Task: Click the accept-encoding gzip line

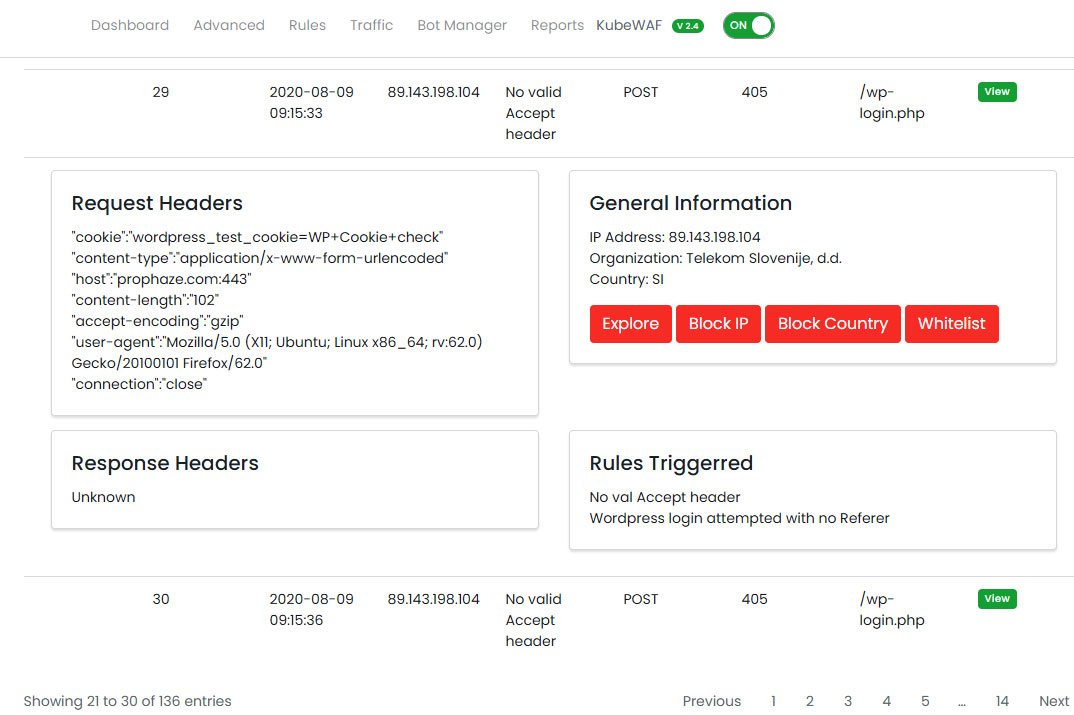Action: [158, 321]
